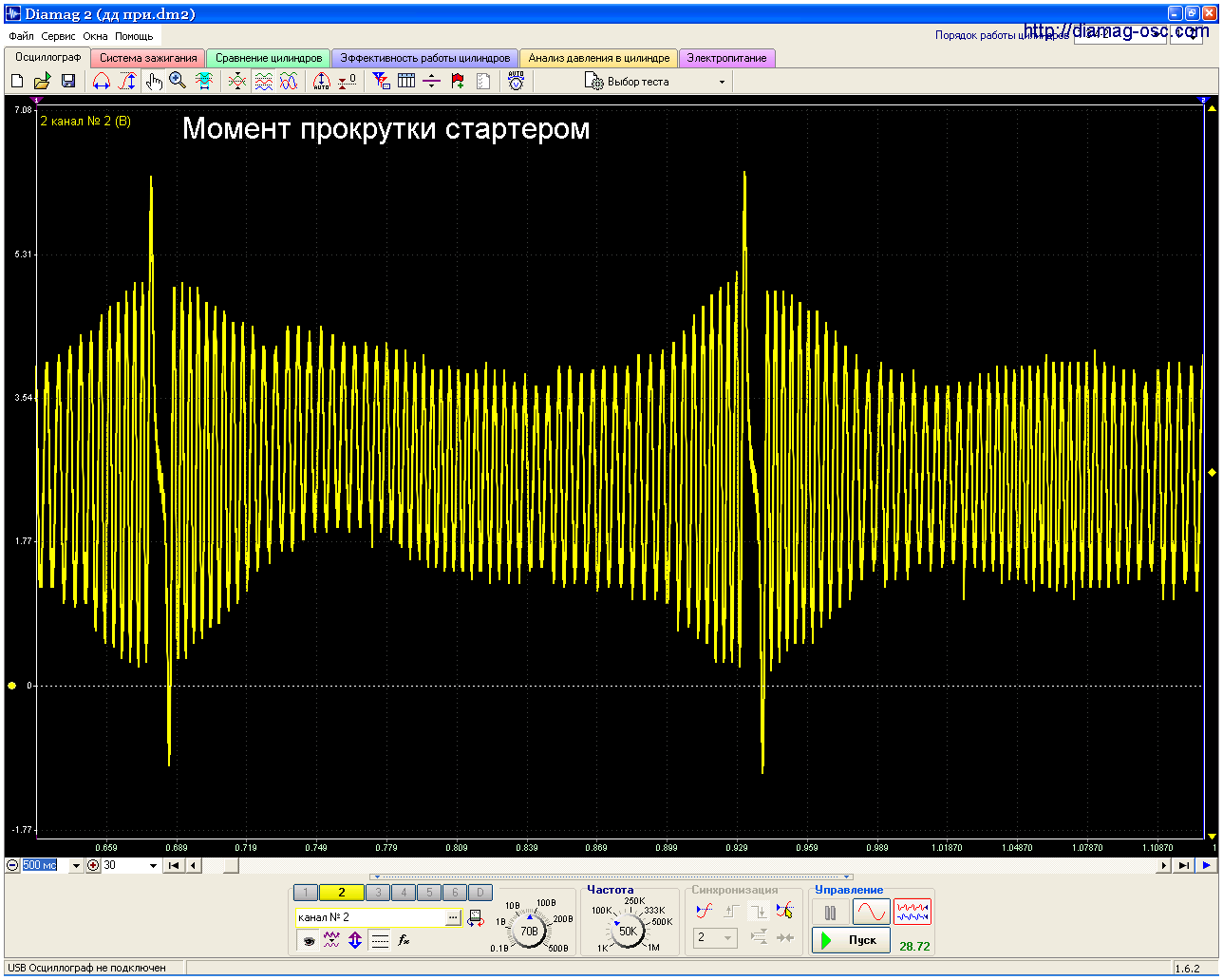Select channel 6 button

[455, 893]
